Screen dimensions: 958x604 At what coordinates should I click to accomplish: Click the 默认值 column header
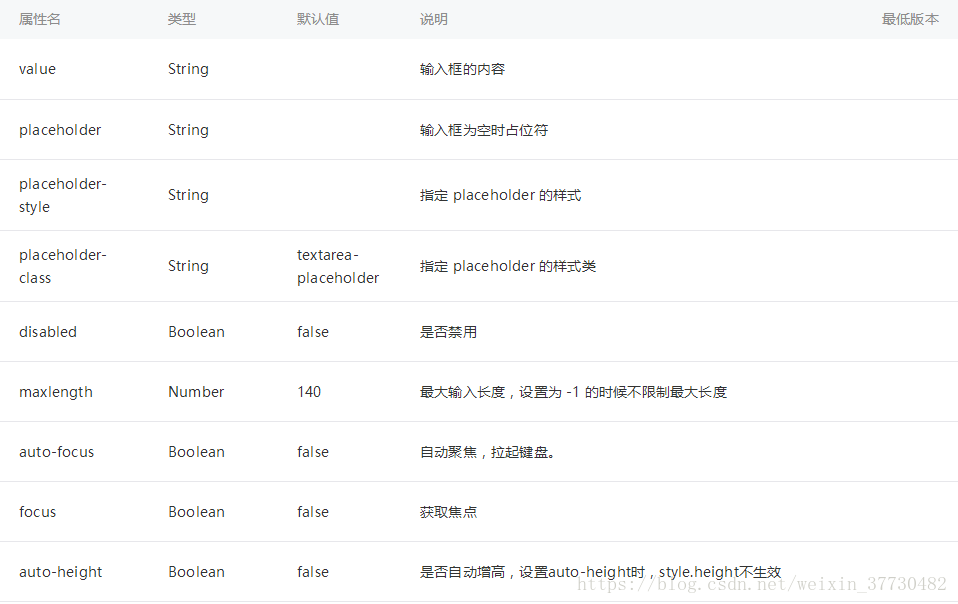pos(318,20)
